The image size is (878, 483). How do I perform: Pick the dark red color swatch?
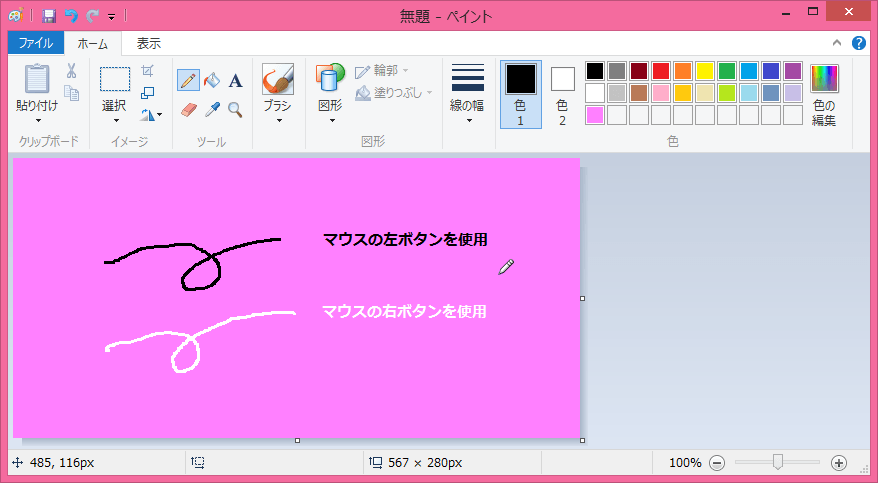[x=639, y=71]
